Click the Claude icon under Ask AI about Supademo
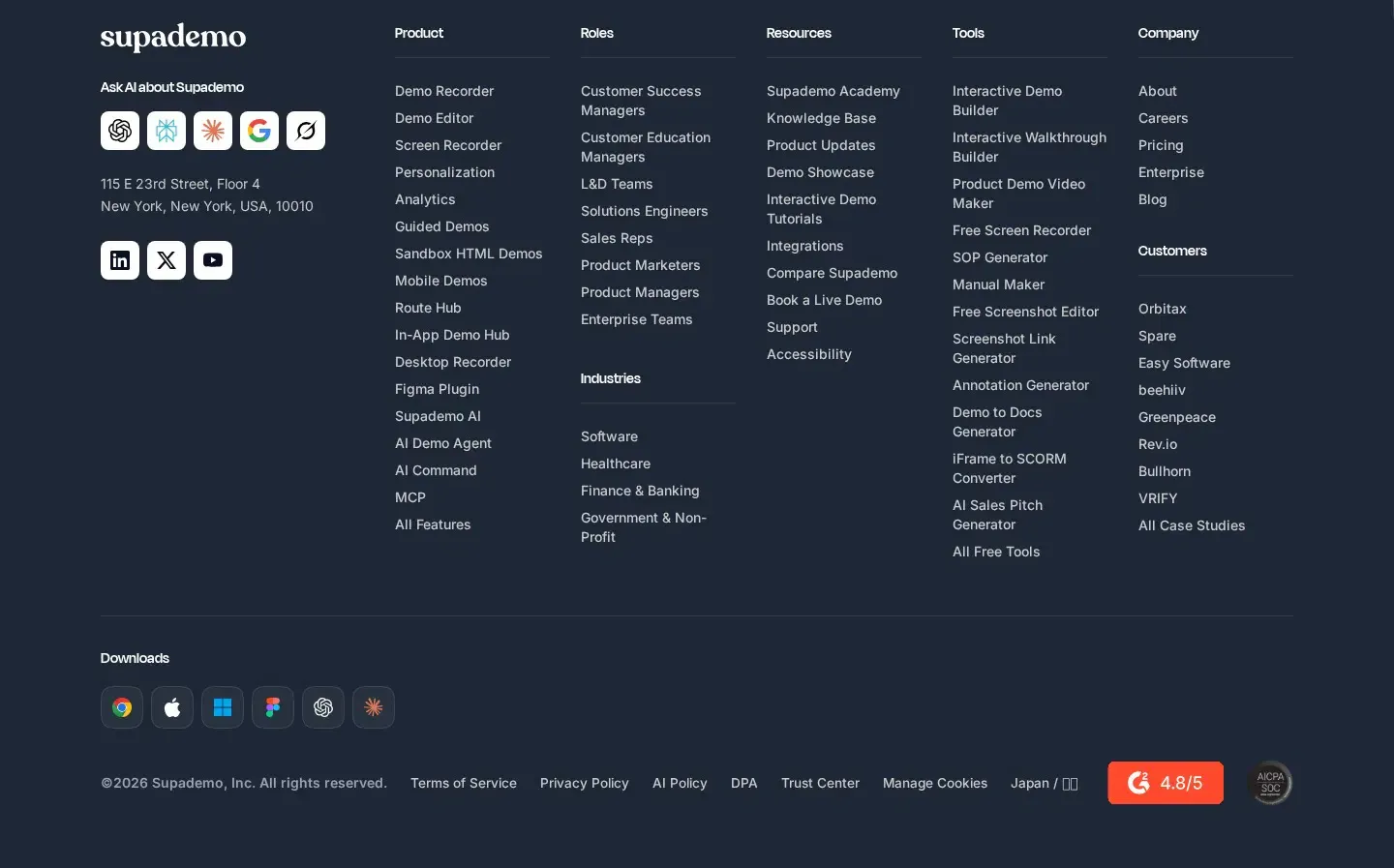 (x=213, y=131)
